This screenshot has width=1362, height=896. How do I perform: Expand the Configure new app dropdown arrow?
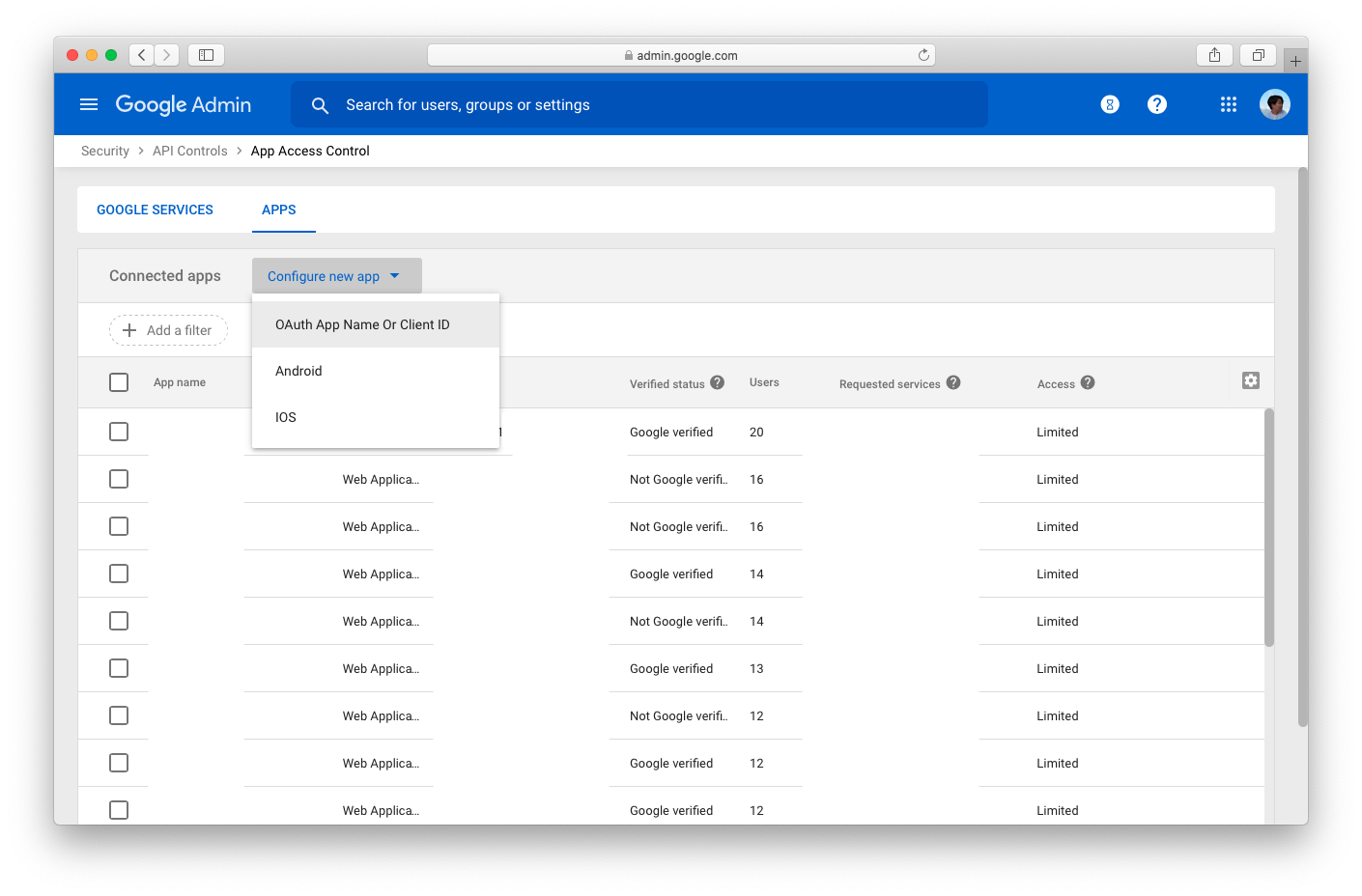click(395, 275)
